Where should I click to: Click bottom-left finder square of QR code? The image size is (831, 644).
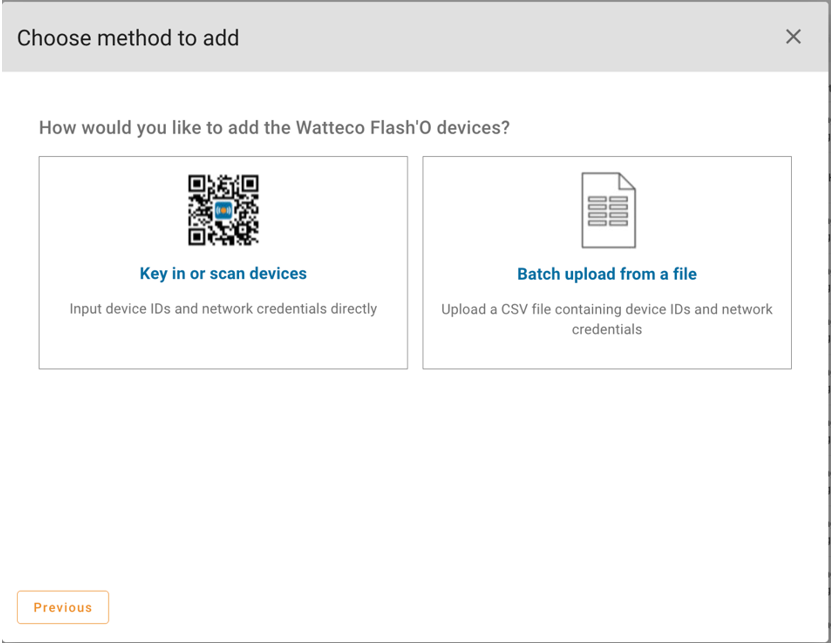point(197,236)
